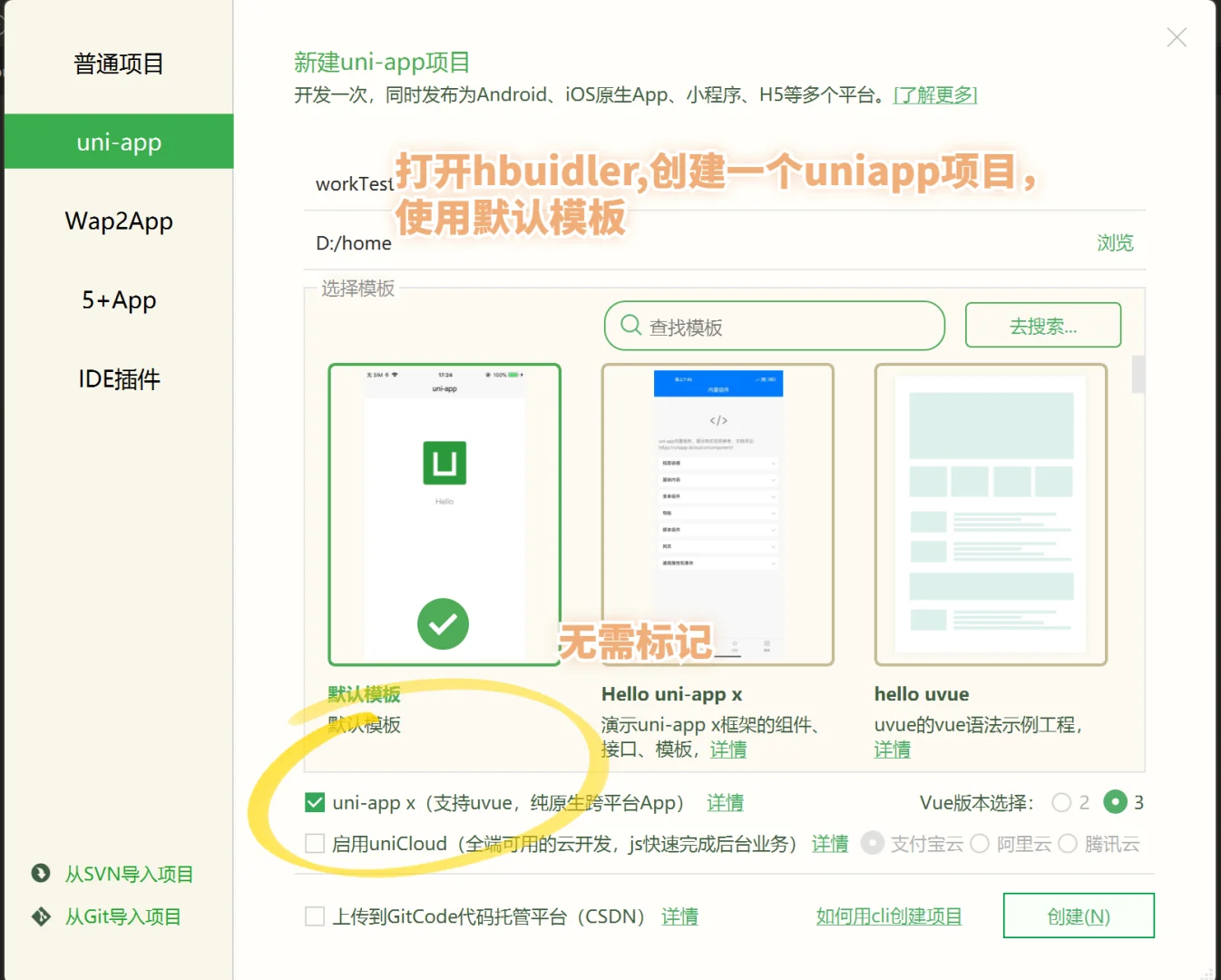Select the Hello uni-app x template thumbnail
The image size is (1221, 980).
[718, 513]
